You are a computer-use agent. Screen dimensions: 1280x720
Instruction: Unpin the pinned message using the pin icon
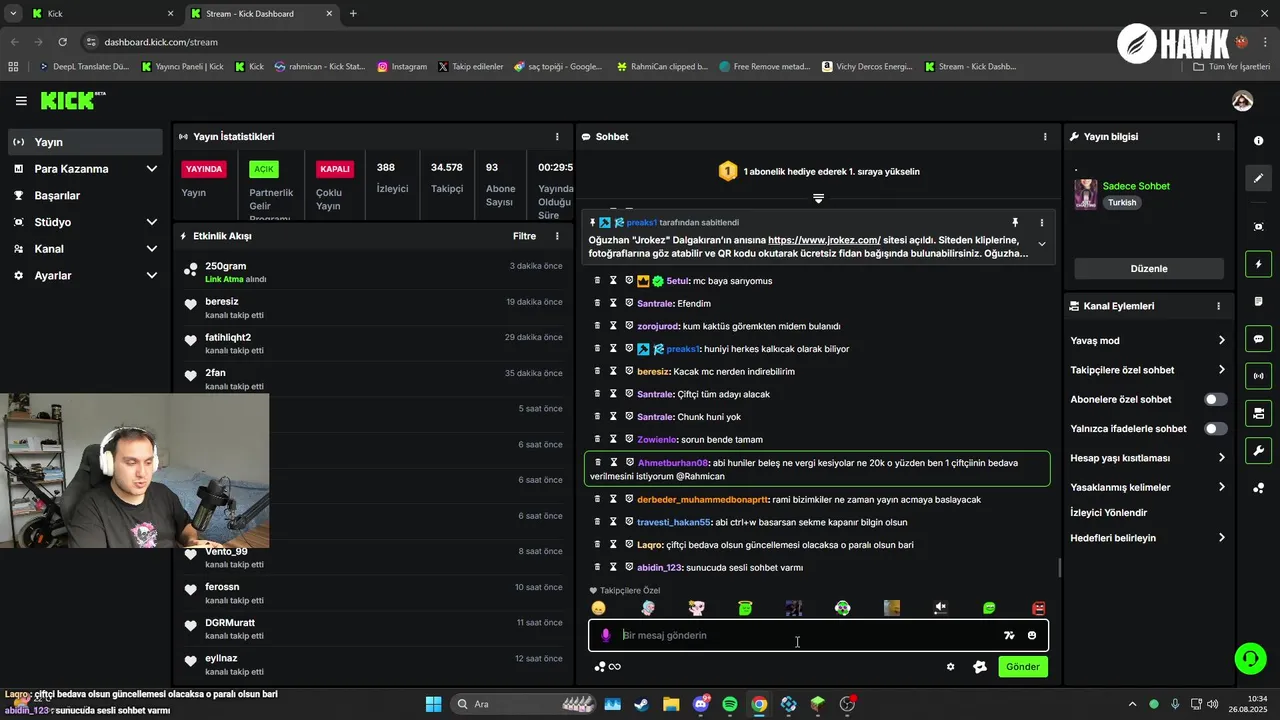coord(1014,223)
